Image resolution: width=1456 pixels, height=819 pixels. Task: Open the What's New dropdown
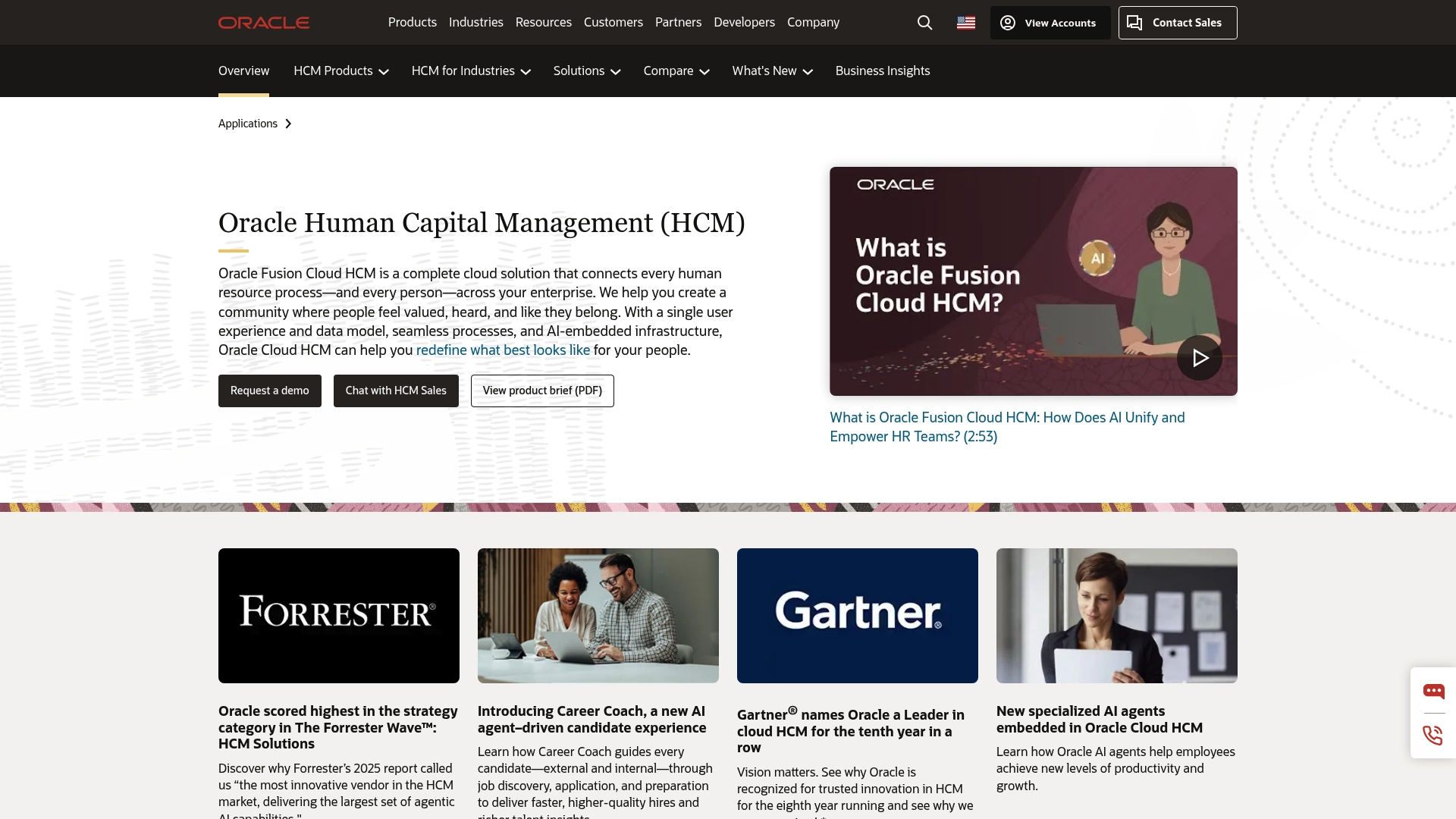[x=771, y=71]
